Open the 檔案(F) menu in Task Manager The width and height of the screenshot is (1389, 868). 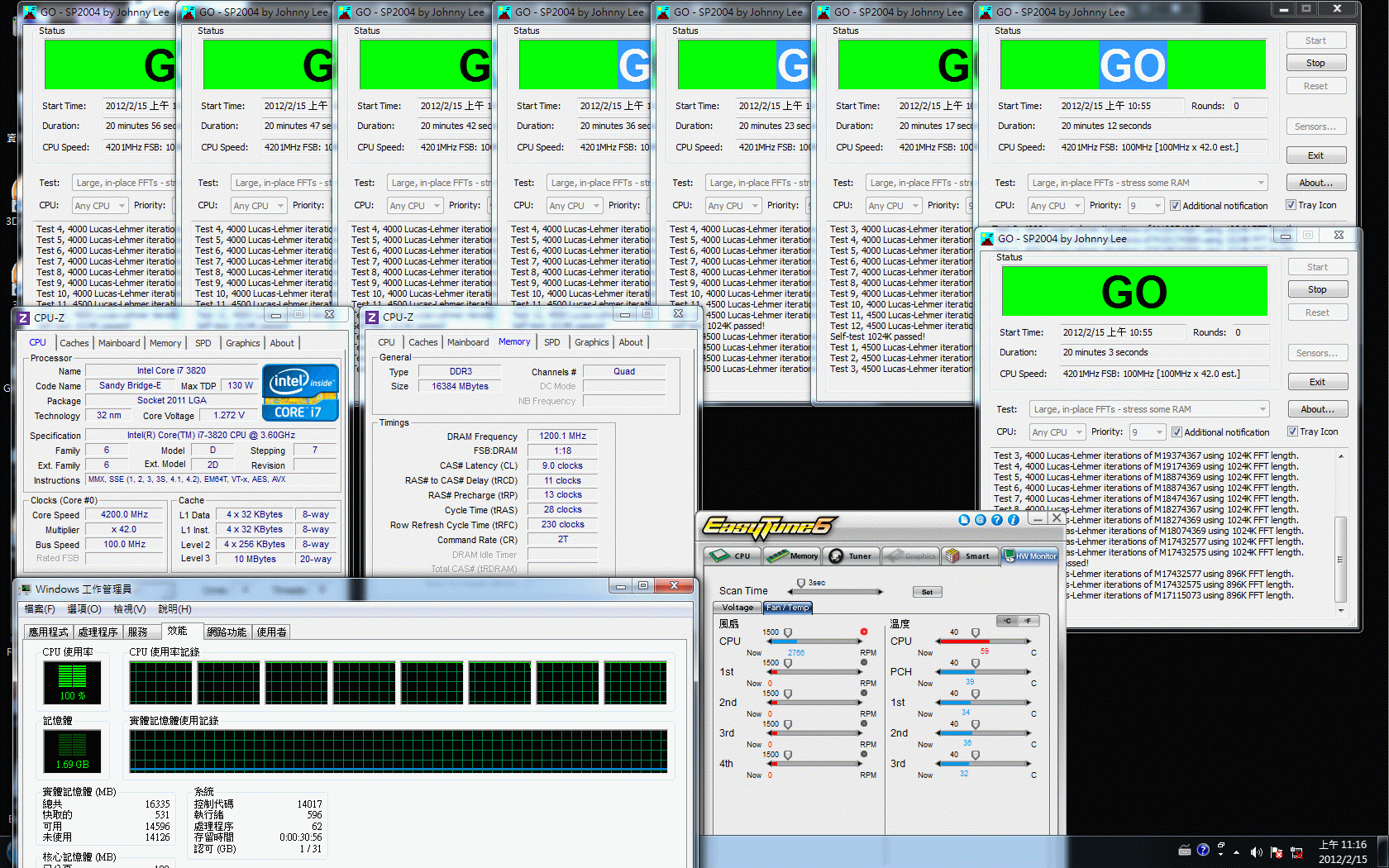coord(40,608)
